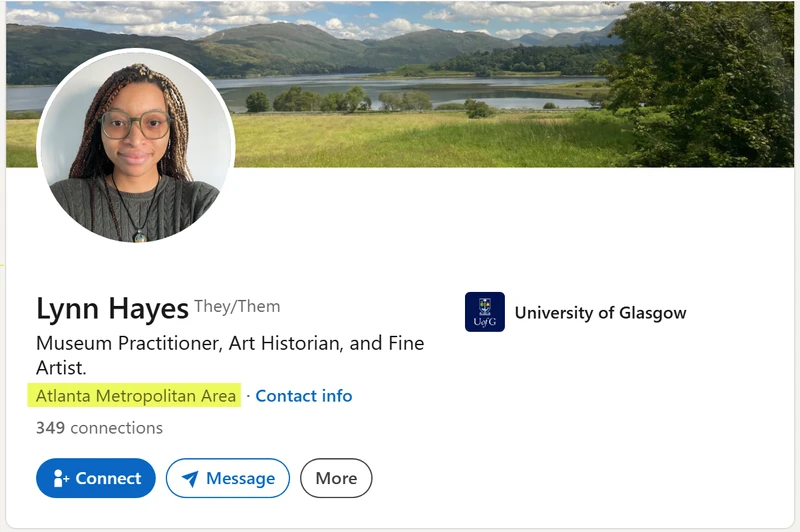Click the Lynn Hayes profile name
Screen dimensions: 800x532
point(112,309)
